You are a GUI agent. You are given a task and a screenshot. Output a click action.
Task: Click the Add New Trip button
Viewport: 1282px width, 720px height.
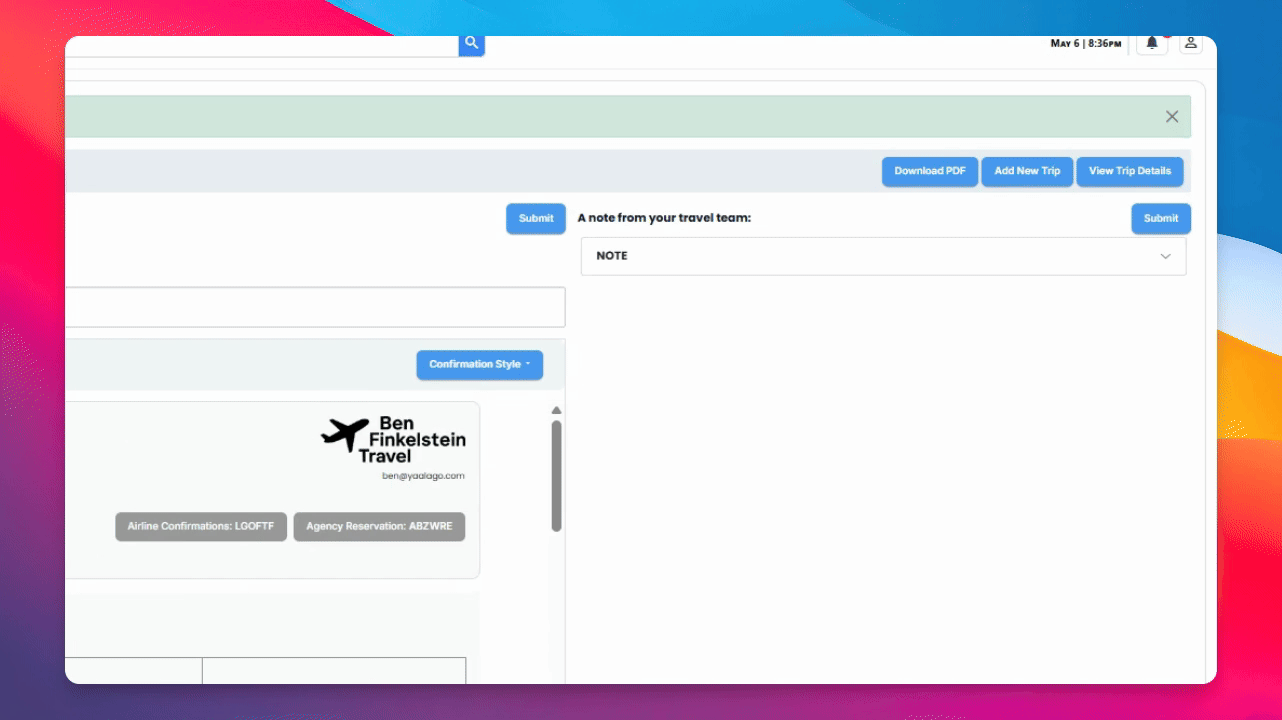1027,171
